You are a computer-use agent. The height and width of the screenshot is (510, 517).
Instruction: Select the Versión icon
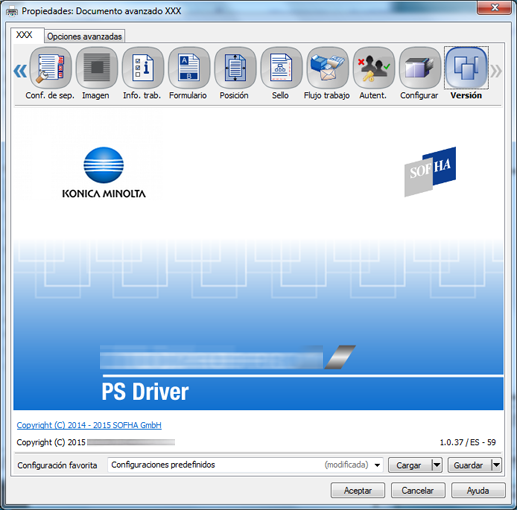tap(466, 68)
